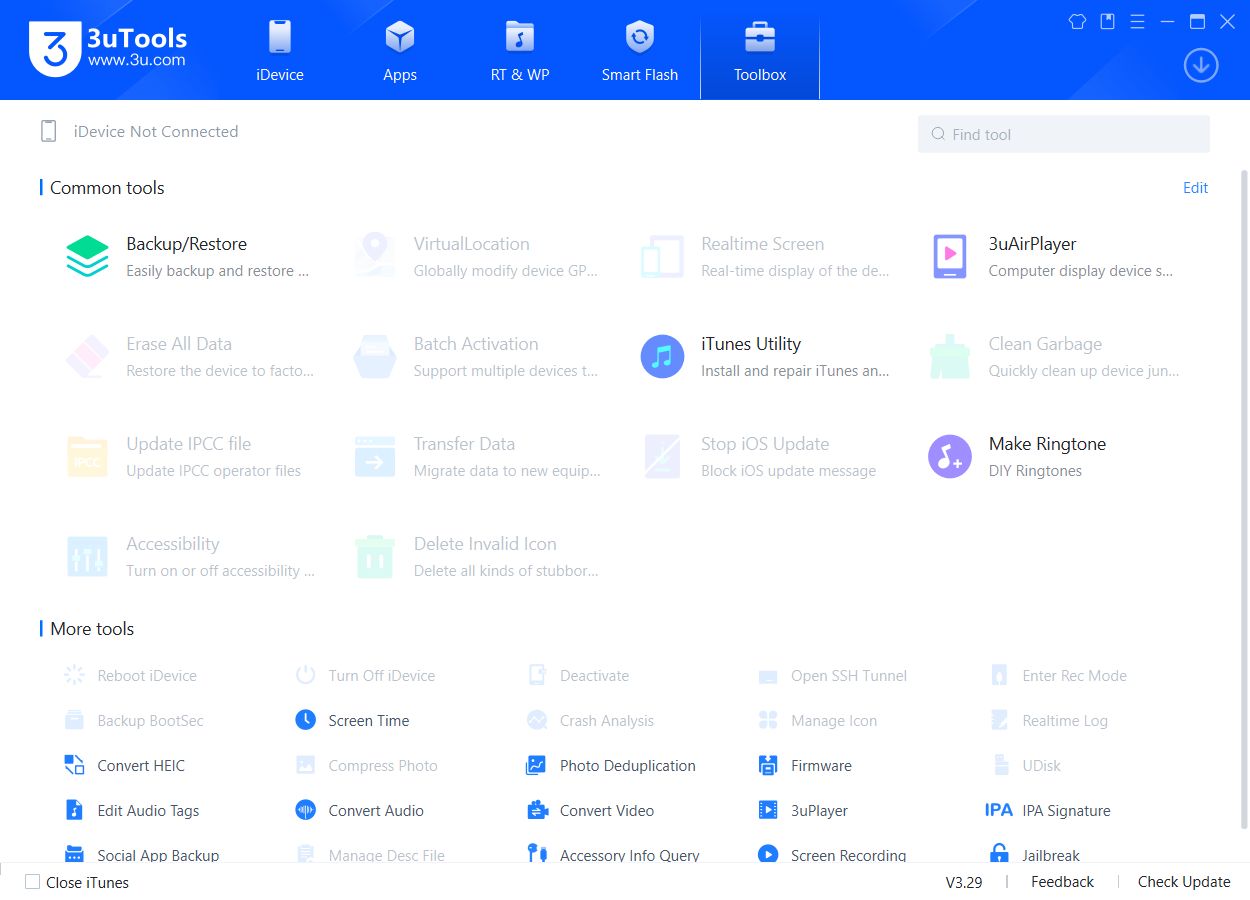Click the Stop iOS Update icon

pos(662,457)
